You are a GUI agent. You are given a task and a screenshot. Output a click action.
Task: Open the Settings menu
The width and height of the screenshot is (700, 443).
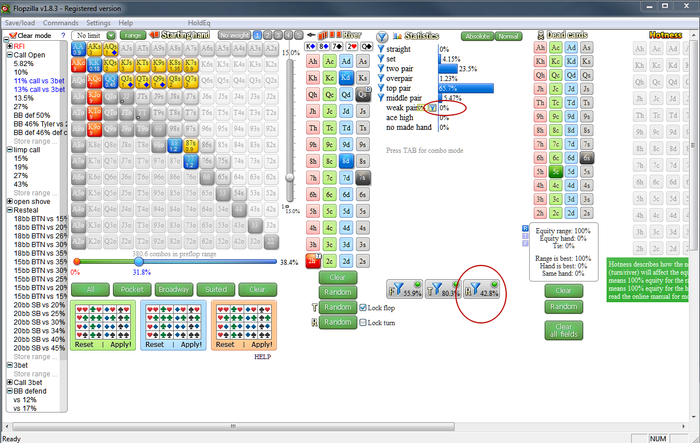click(98, 23)
